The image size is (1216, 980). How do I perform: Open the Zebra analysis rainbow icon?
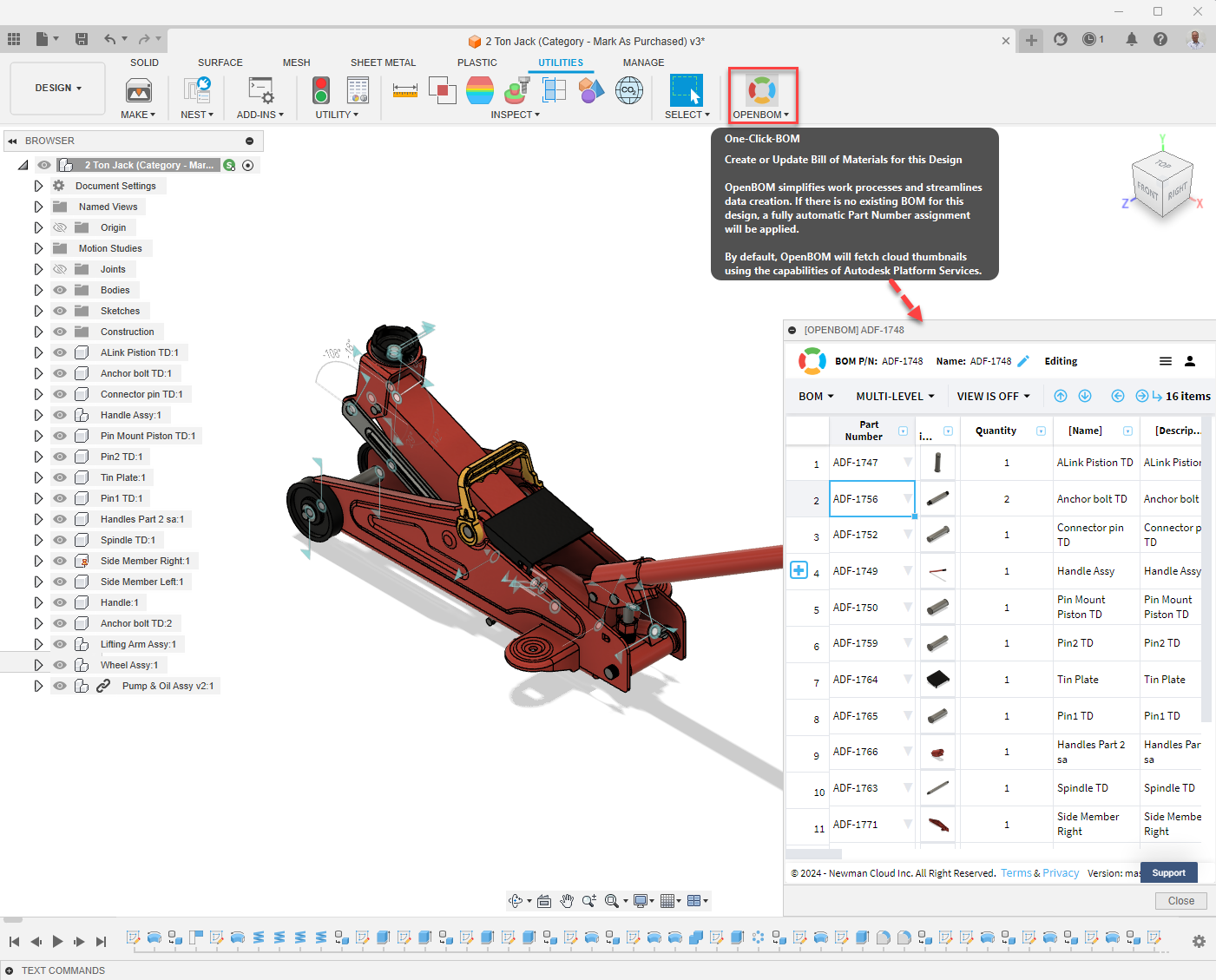[x=480, y=89]
